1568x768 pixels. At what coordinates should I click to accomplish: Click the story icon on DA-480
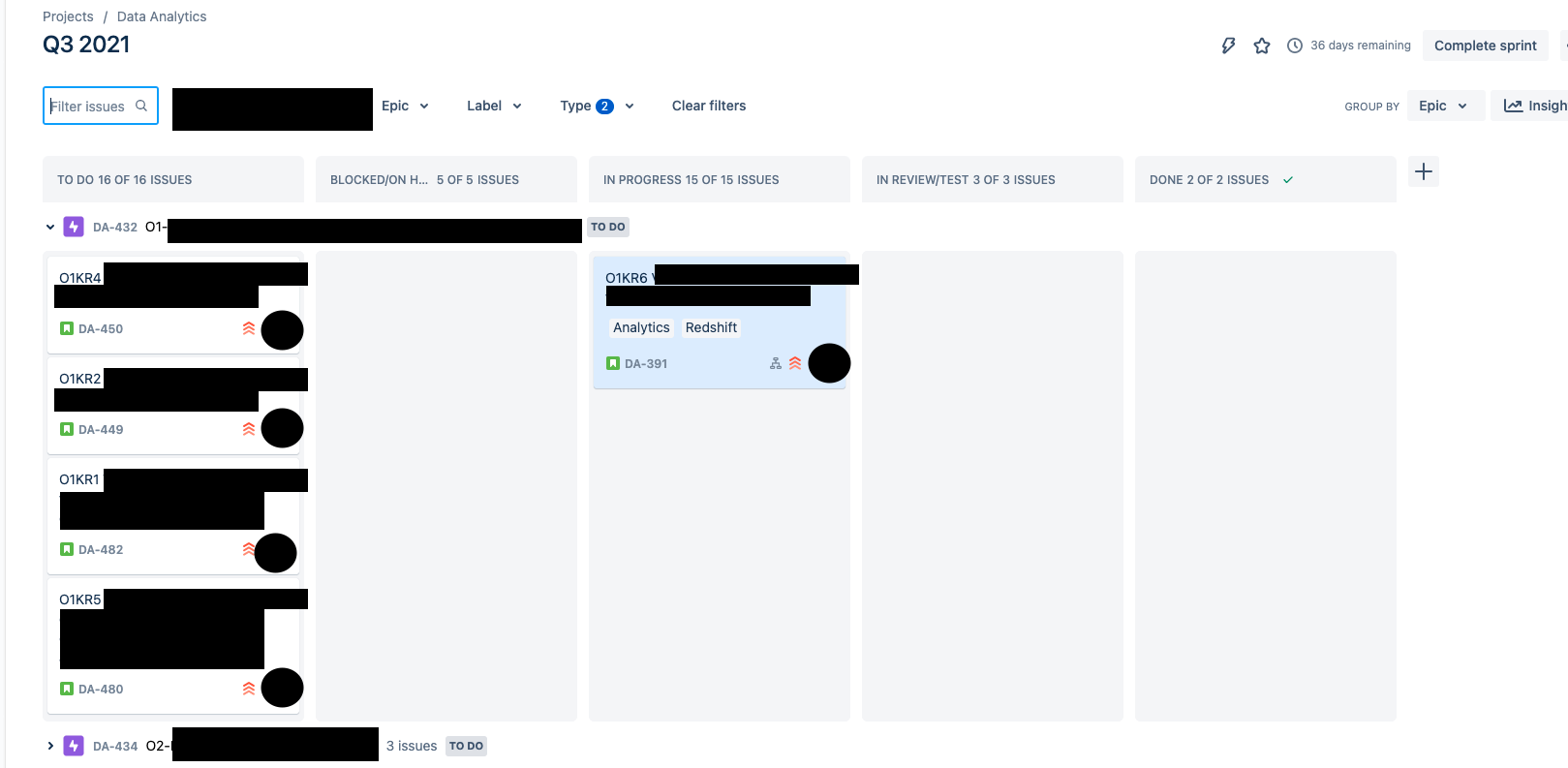pyautogui.click(x=67, y=689)
